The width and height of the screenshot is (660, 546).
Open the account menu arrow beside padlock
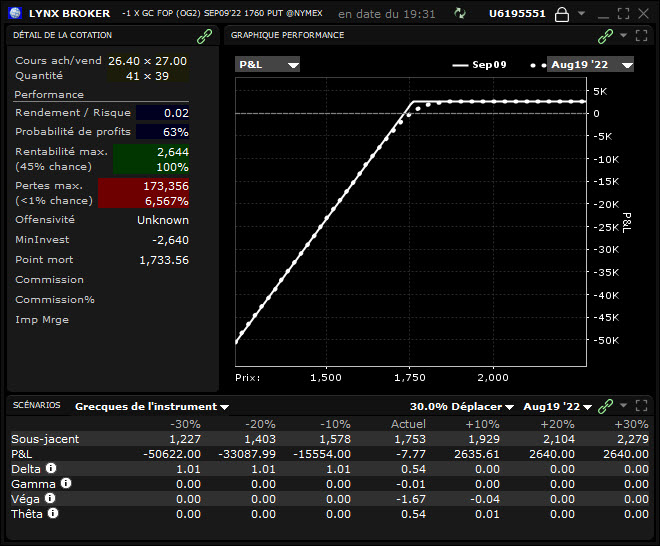583,14
